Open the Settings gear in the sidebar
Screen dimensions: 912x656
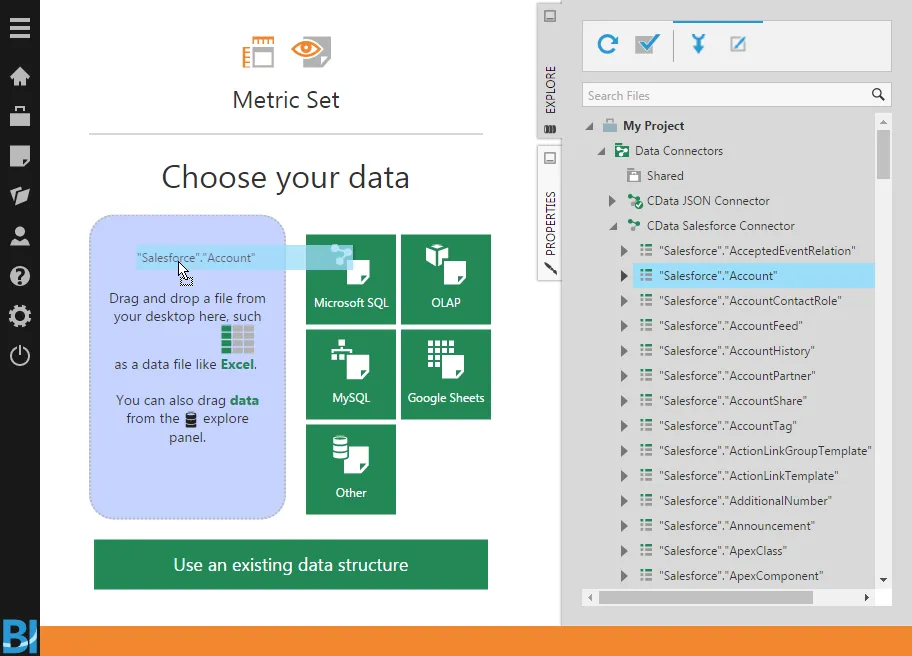click(21, 315)
